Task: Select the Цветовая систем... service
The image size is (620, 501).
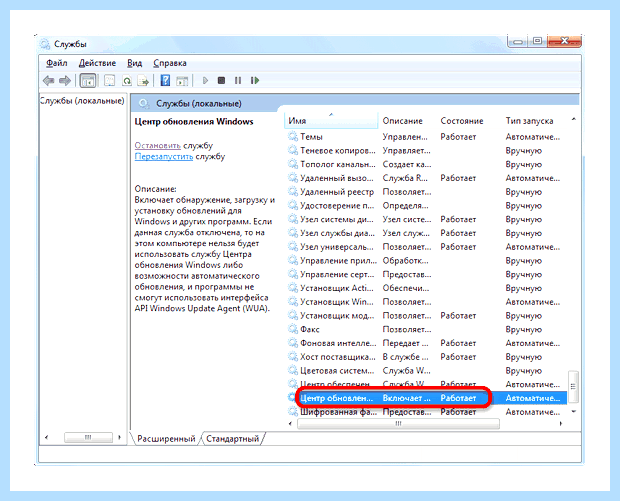Action: (x=426, y=371)
